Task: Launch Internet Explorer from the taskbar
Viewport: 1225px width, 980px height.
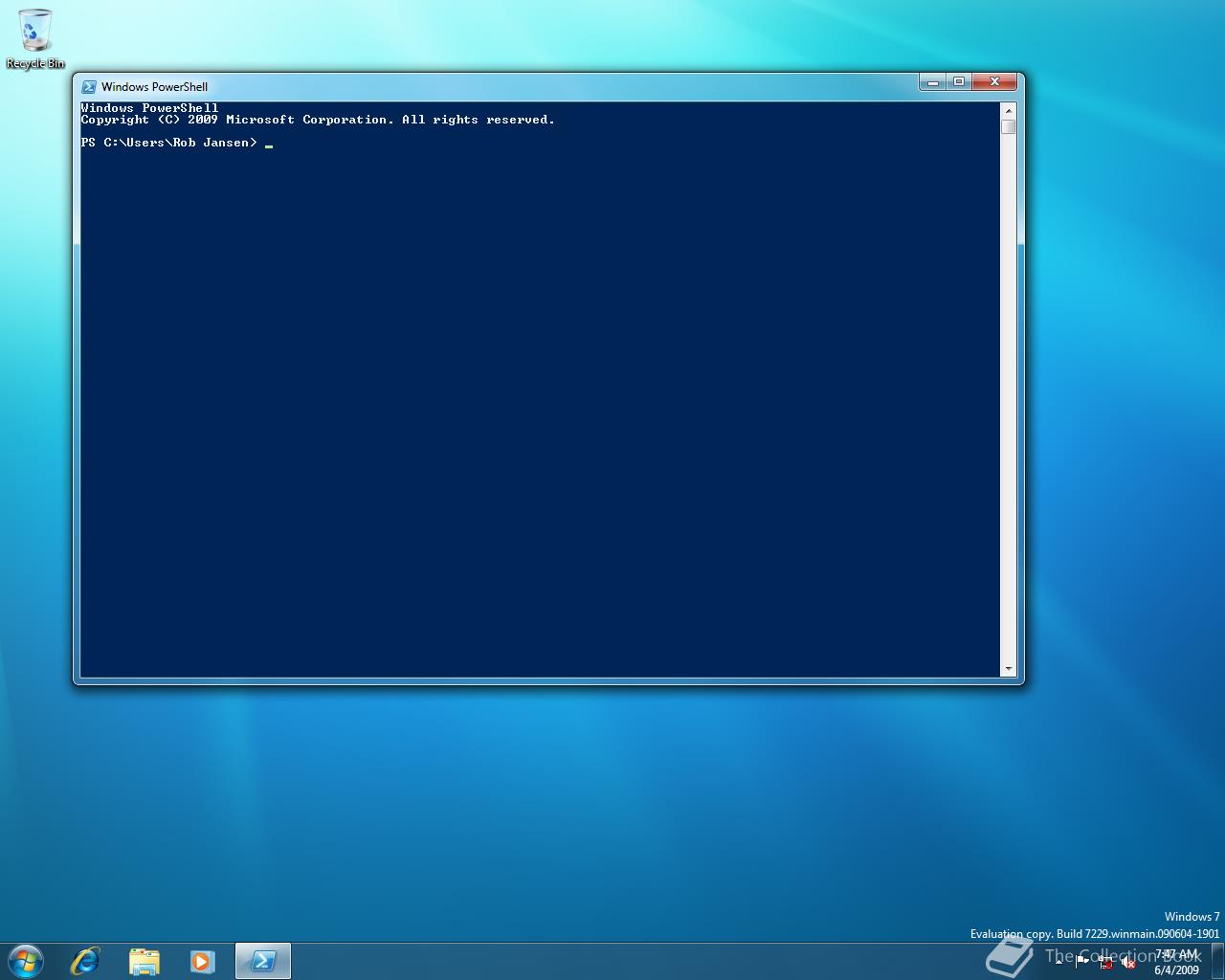Action: click(85, 961)
